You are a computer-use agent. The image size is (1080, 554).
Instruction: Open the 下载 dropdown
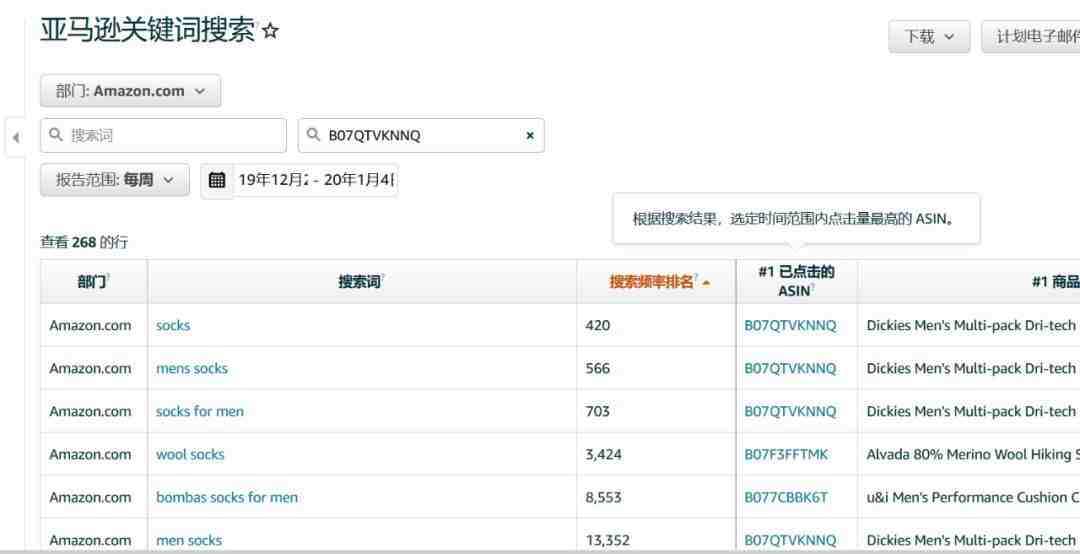point(929,37)
